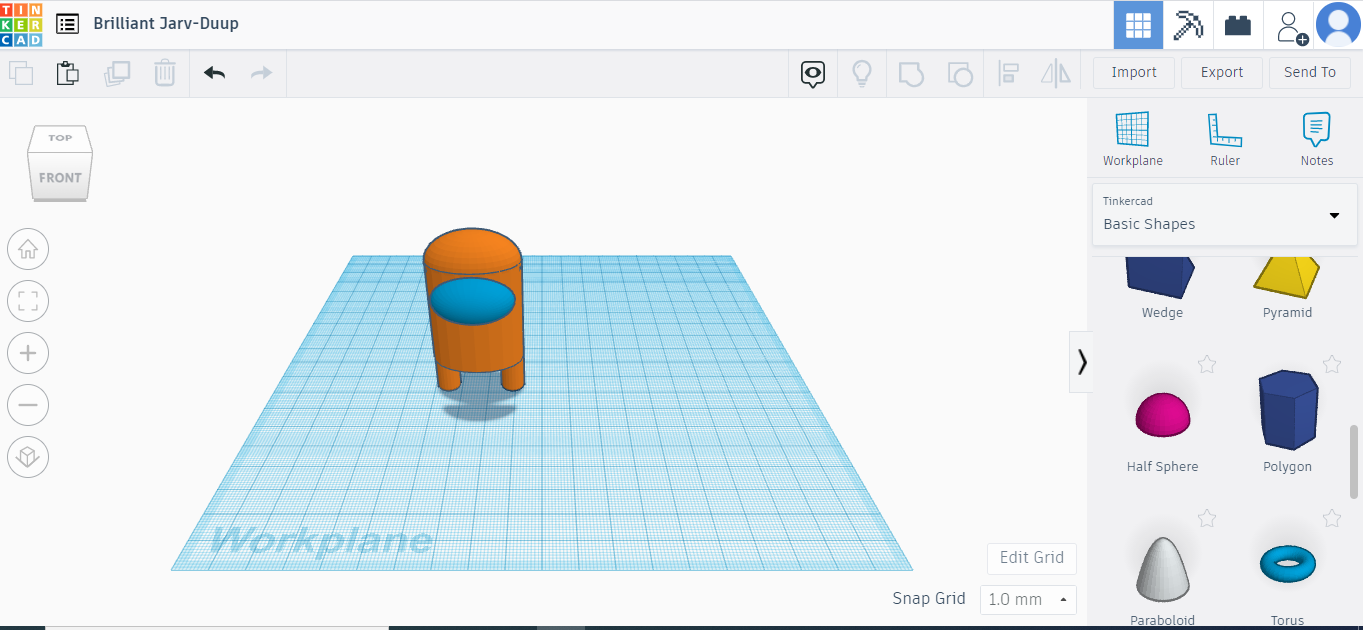Click the Copy tool icon
Image resolution: width=1363 pixels, height=630 pixels.
point(21,73)
